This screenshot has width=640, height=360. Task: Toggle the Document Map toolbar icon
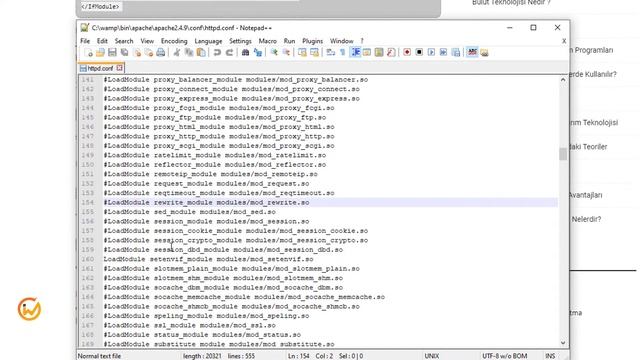pos(379,52)
